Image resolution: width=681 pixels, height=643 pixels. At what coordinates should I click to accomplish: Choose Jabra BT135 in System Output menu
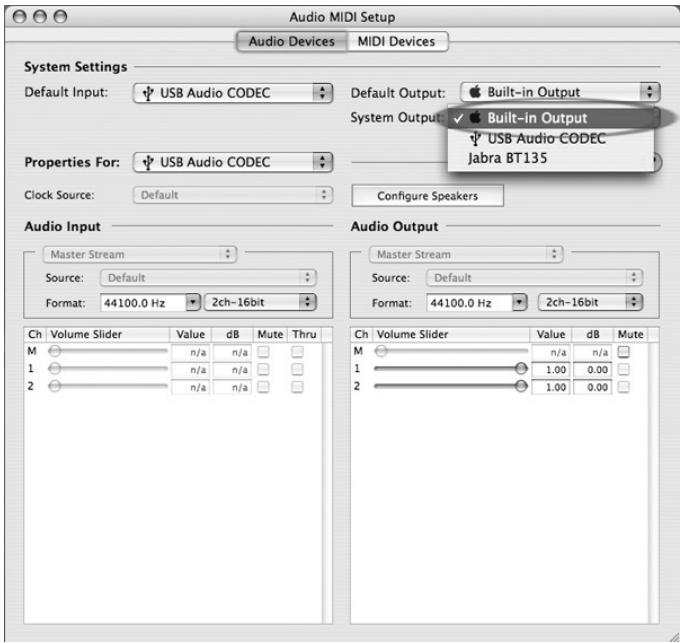pyautogui.click(x=551, y=158)
